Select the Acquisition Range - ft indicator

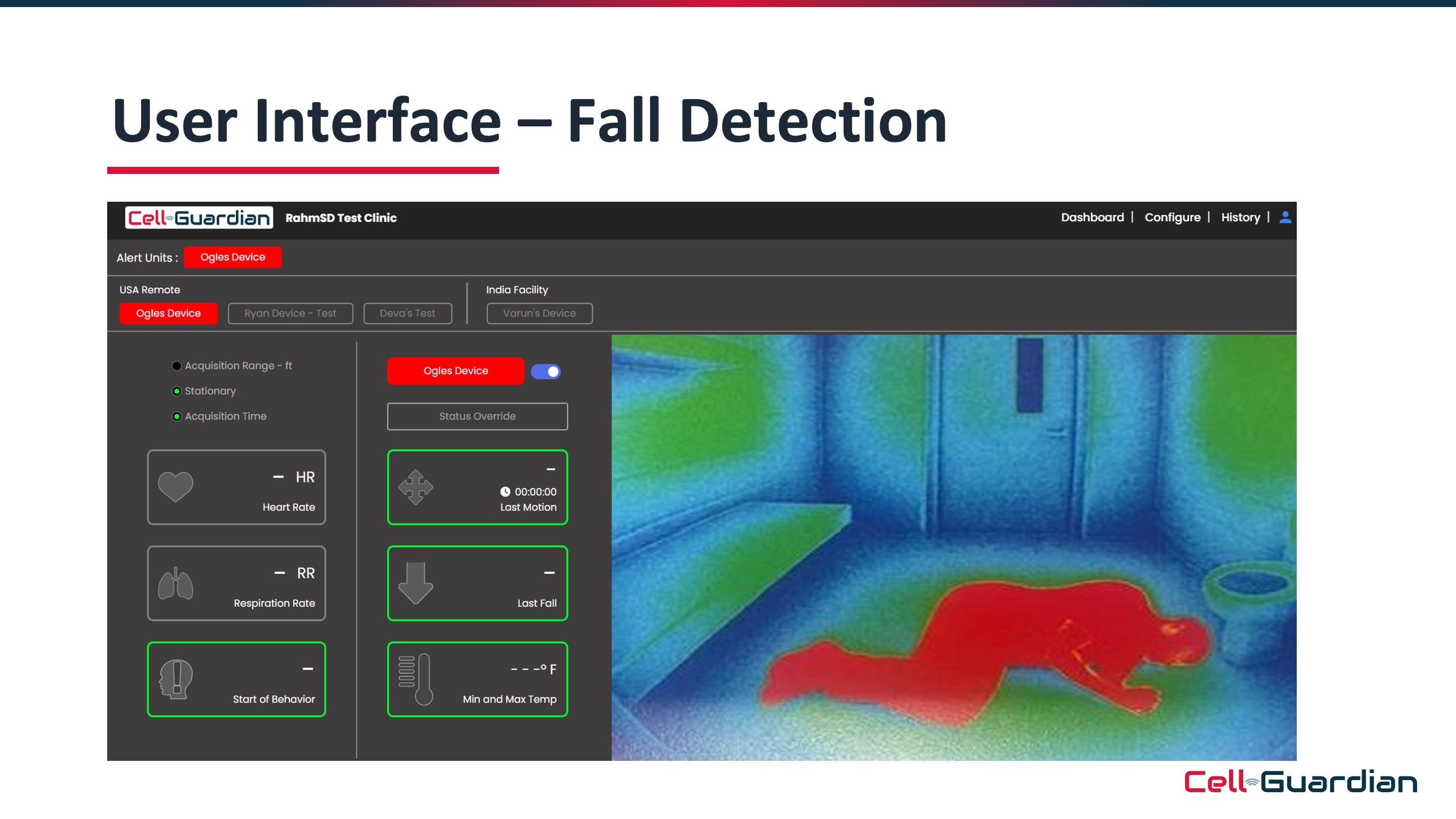click(177, 366)
